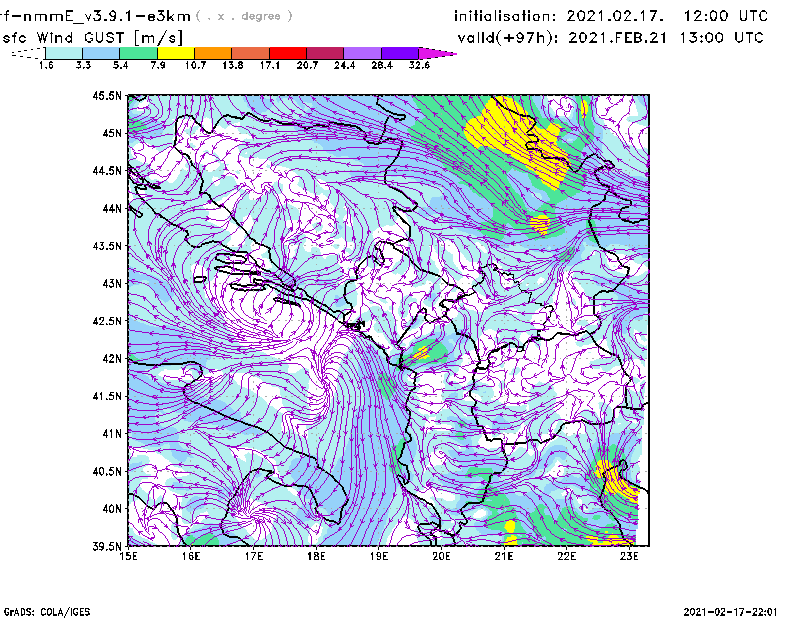Click the green legend swatch
Viewport: 800px width, 618px height.
138,53
